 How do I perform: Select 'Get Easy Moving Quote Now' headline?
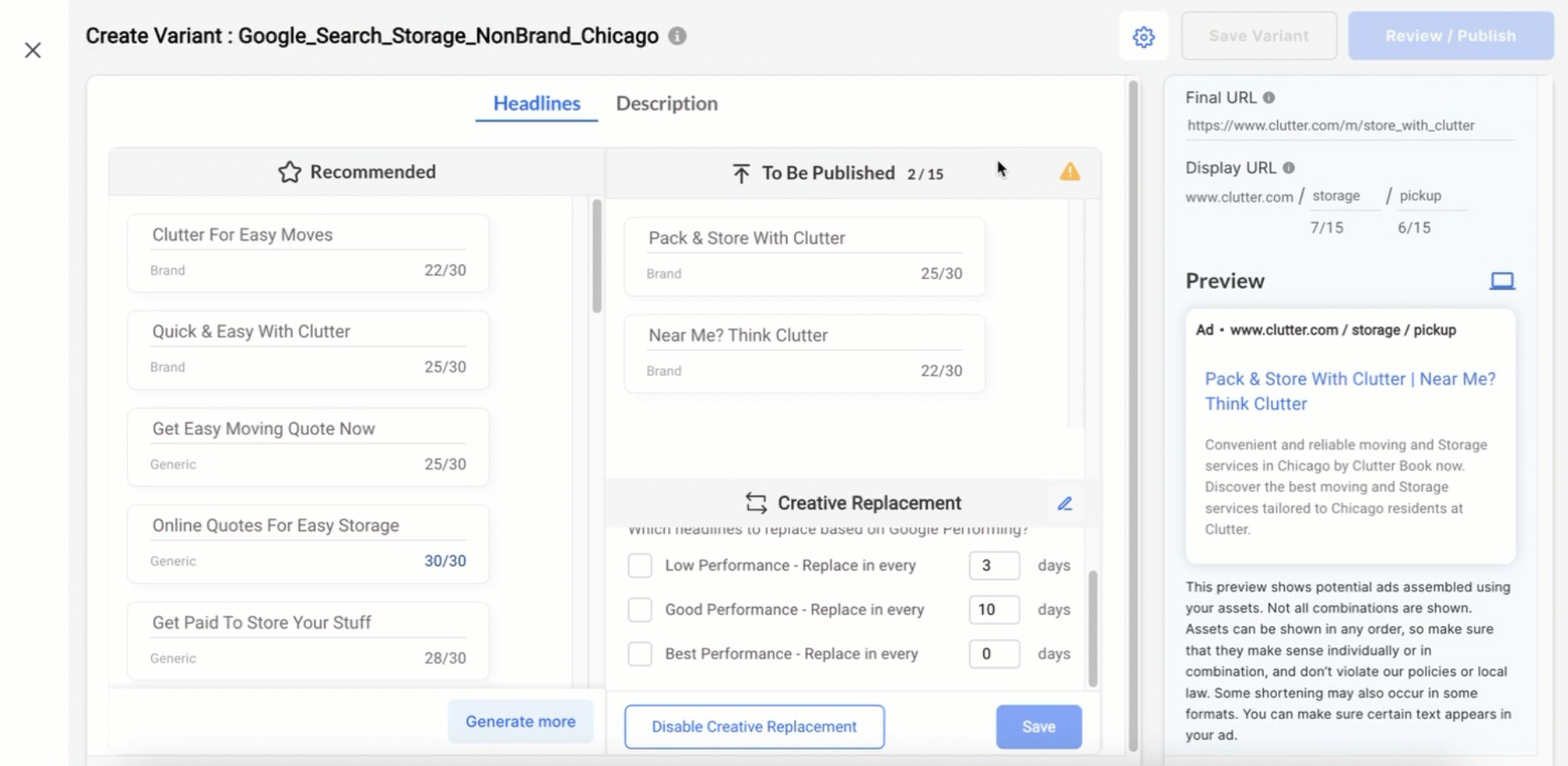308,447
